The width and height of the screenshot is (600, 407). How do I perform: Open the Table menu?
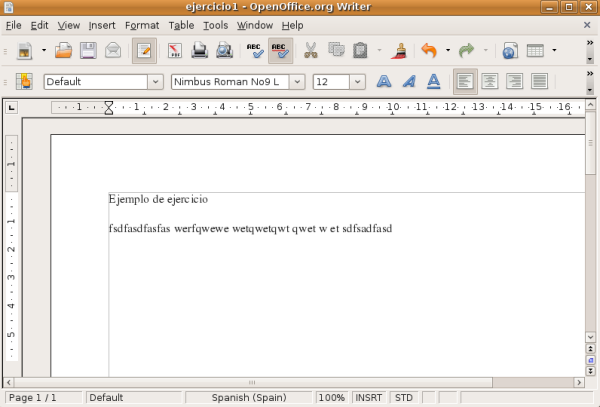coord(181,24)
